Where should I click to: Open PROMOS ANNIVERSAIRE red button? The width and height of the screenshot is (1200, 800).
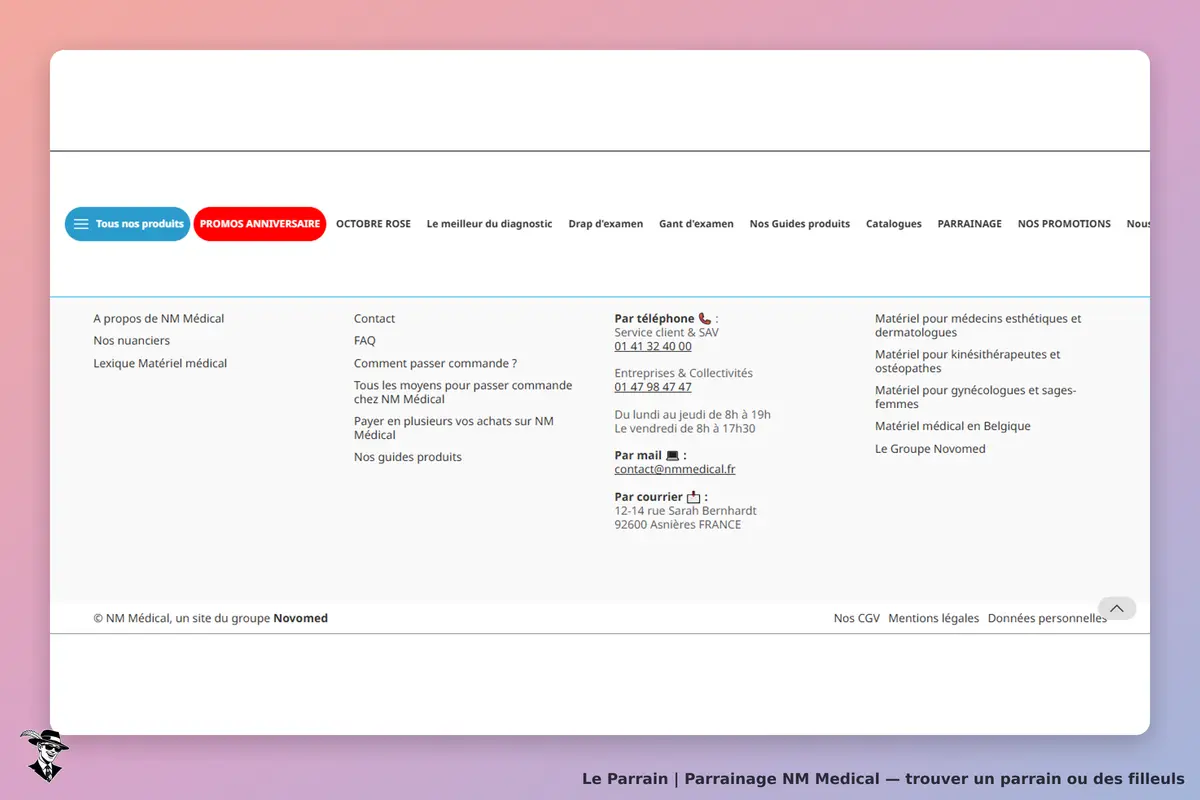tap(260, 224)
